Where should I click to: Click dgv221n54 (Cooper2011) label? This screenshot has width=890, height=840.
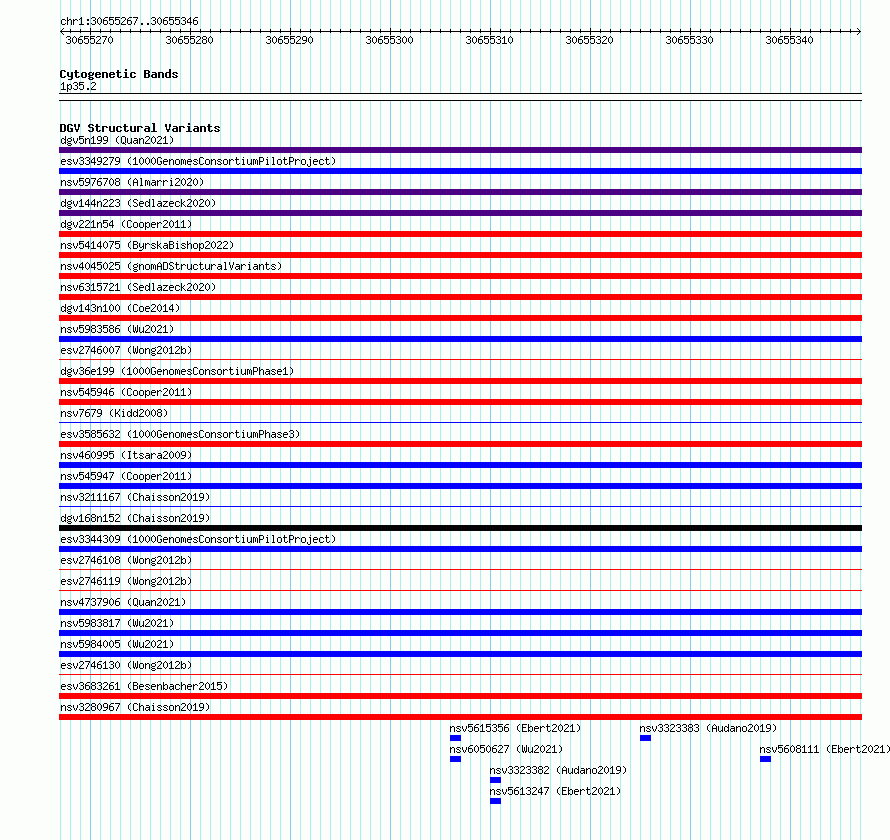point(126,224)
